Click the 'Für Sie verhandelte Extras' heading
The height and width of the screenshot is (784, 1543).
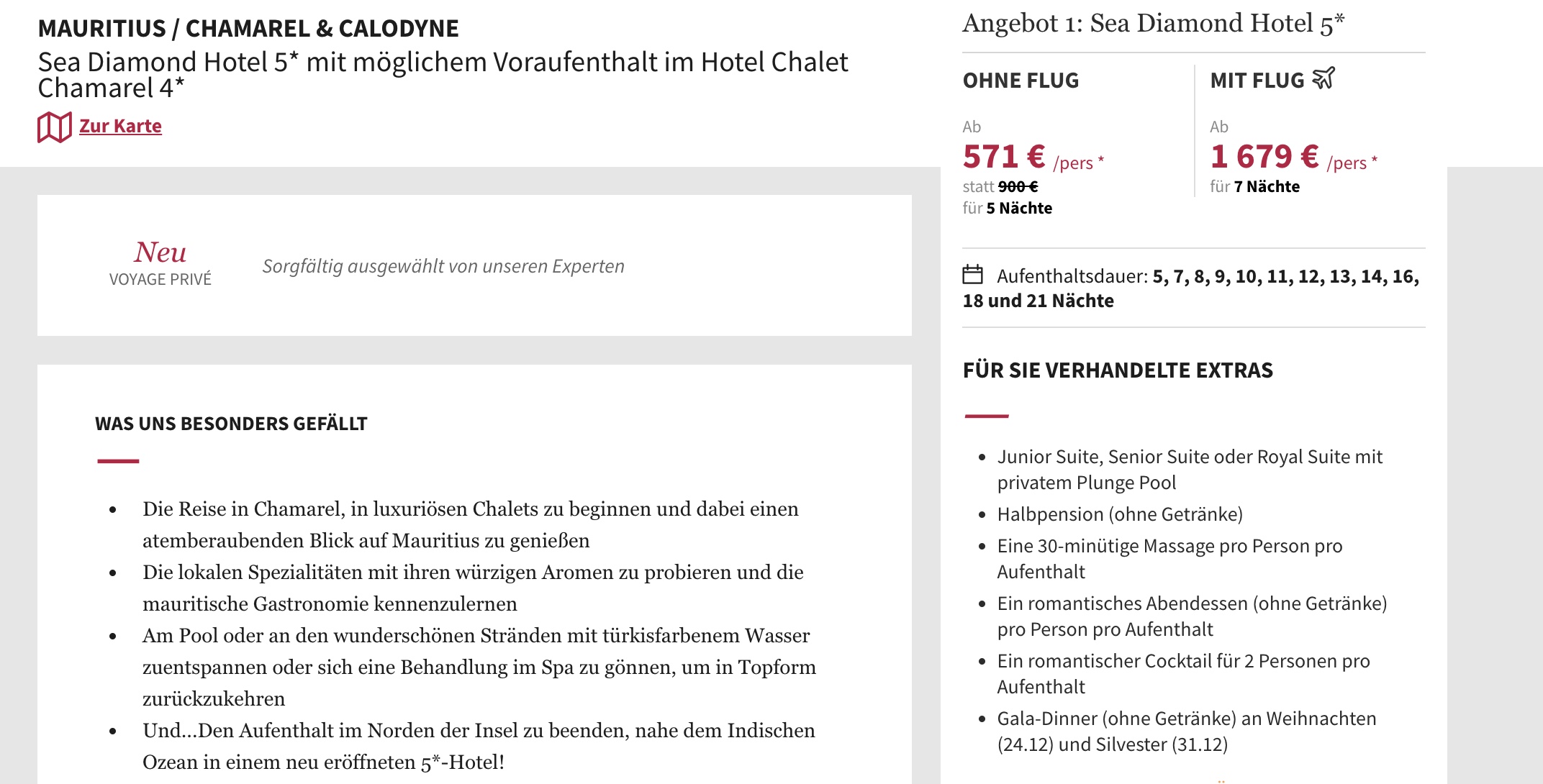pos(1118,370)
